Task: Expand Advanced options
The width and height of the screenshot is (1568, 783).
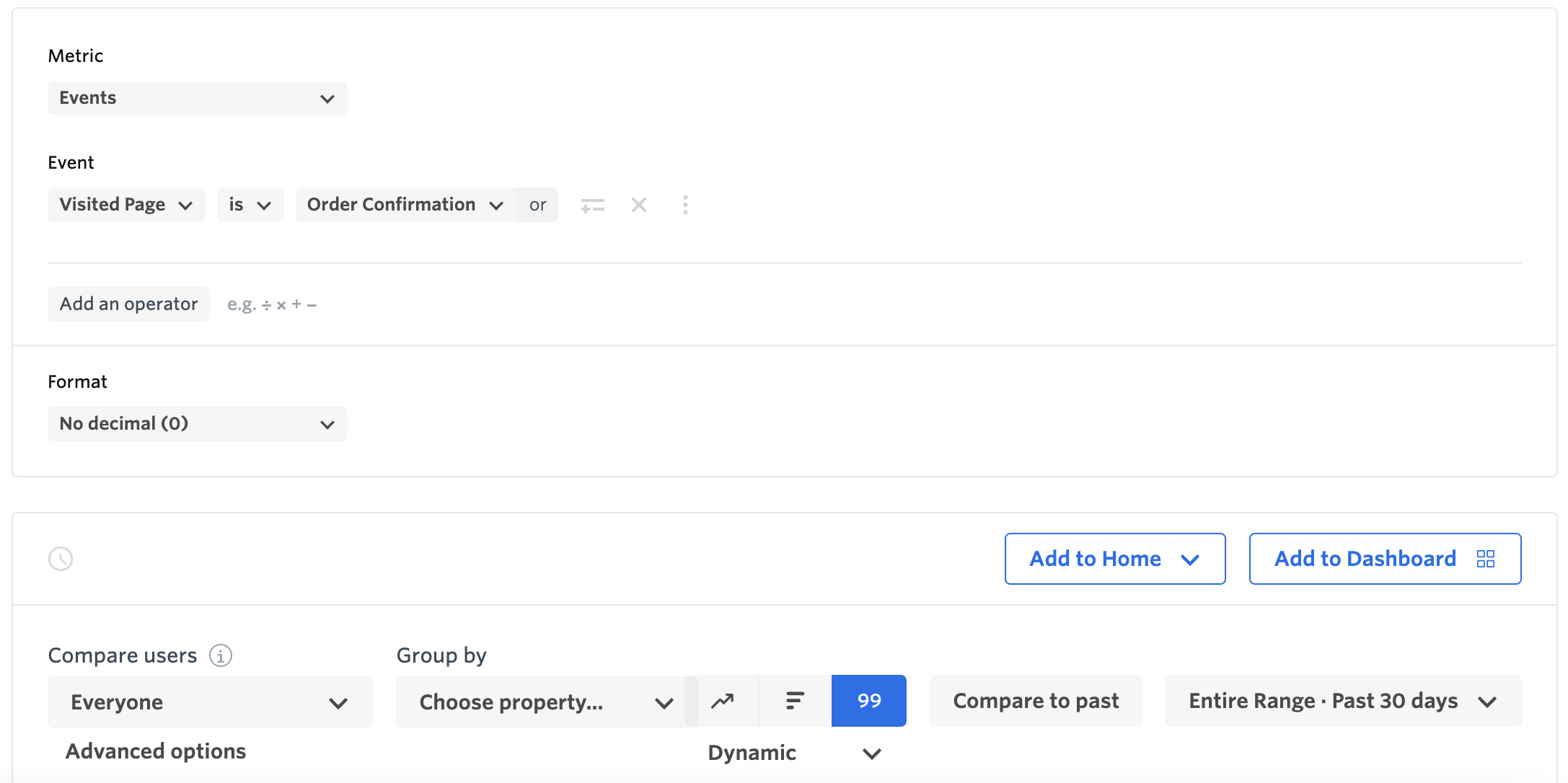Action: point(156,751)
